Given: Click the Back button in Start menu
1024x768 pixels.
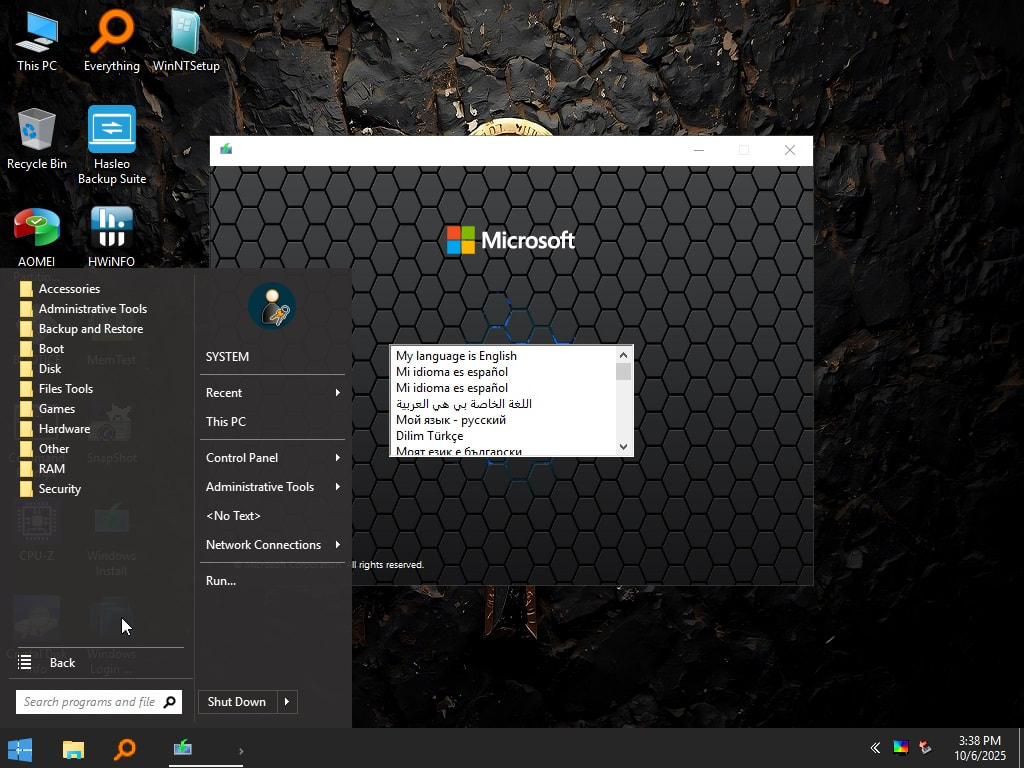Looking at the screenshot, I should point(62,662).
